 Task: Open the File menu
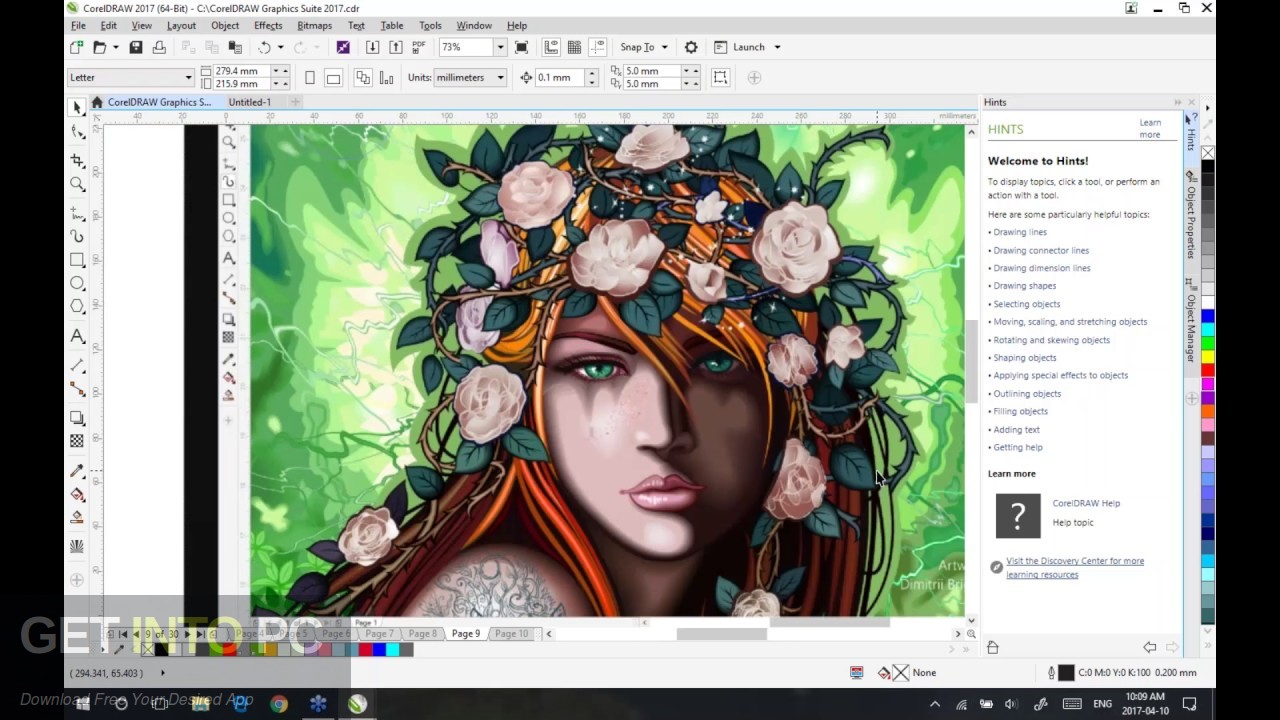coord(78,25)
